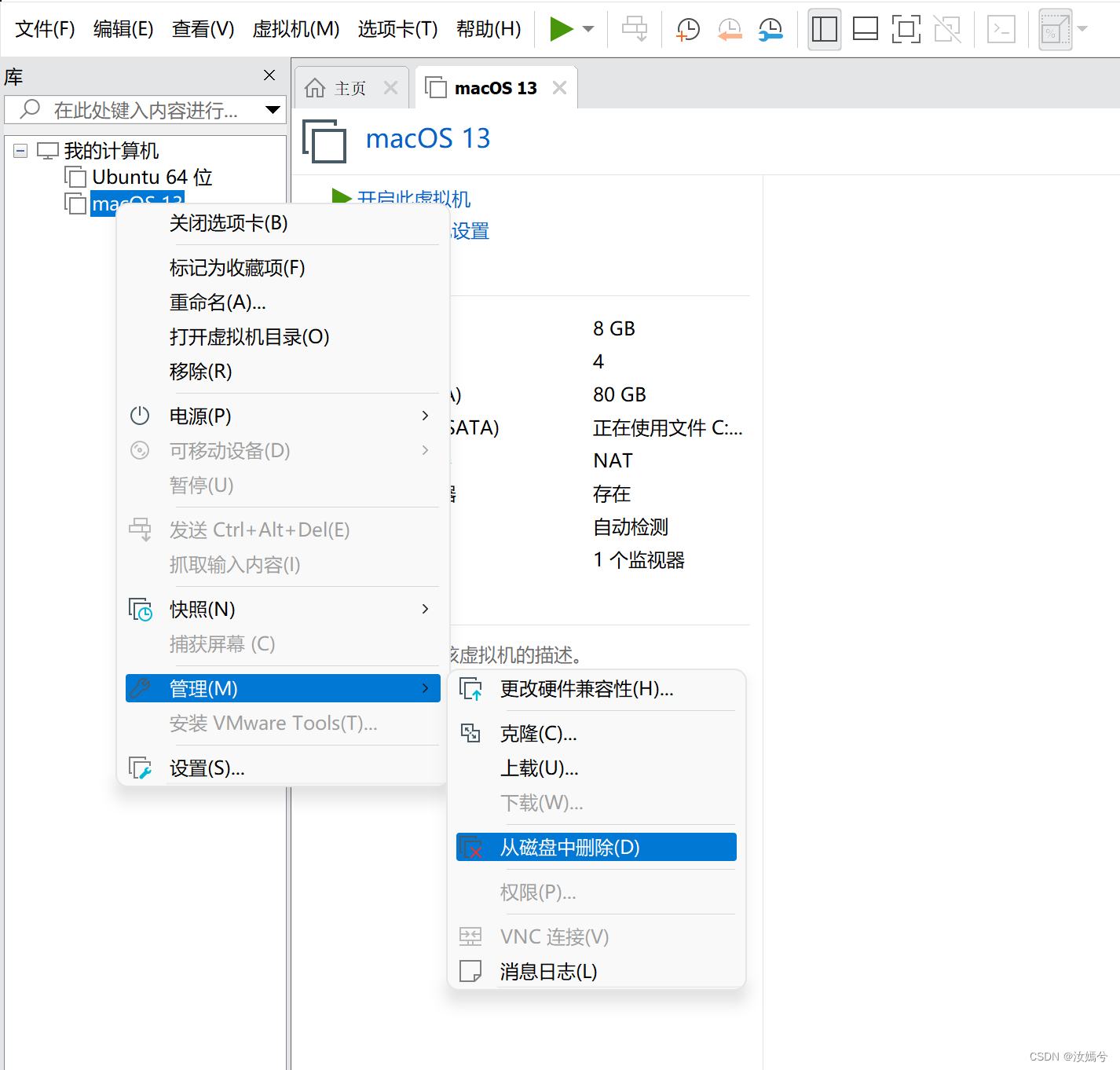The height and width of the screenshot is (1070, 1120).
Task: Click the stretch guest display icon
Action: pos(1056,29)
